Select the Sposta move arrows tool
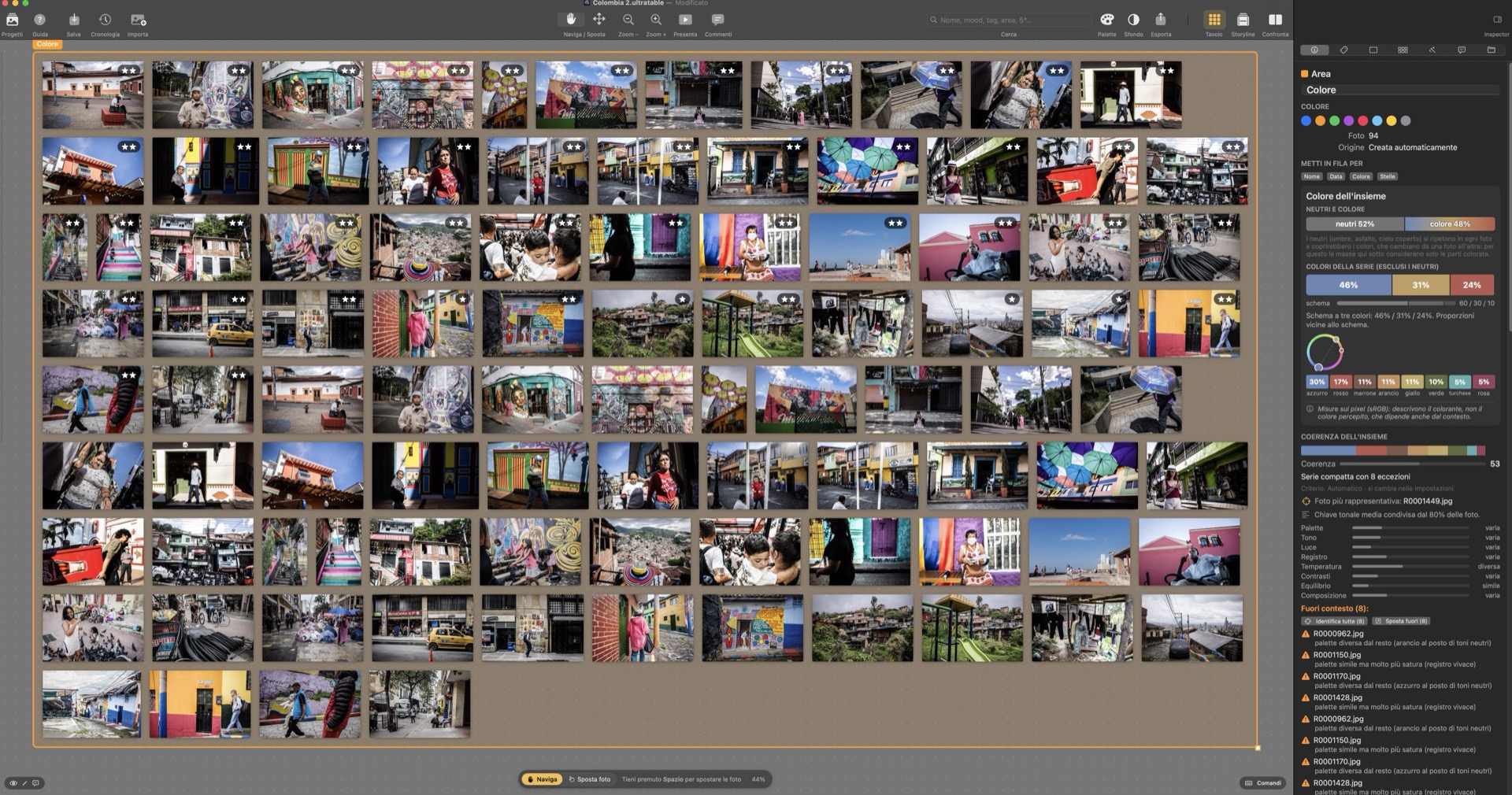Image resolution: width=1512 pixels, height=795 pixels. click(x=598, y=20)
